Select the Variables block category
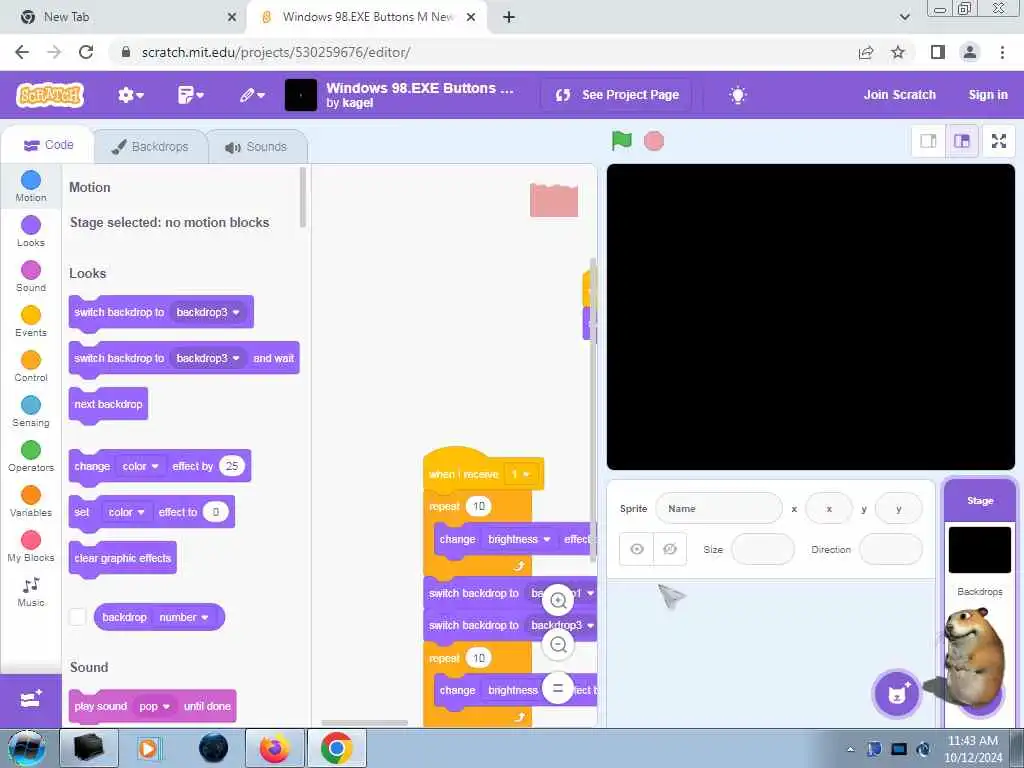The image size is (1024, 768). 31,502
